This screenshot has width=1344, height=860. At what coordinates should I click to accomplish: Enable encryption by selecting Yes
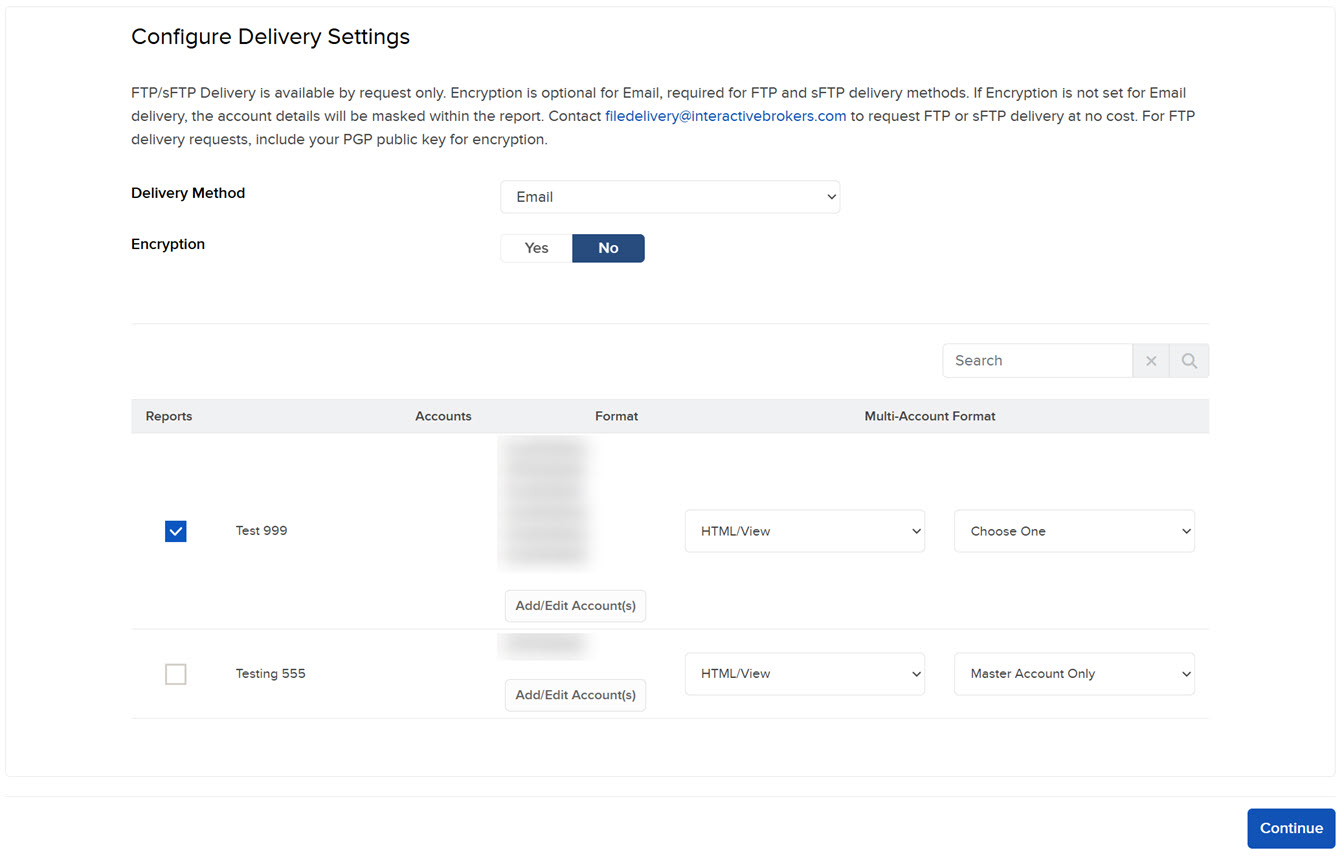click(536, 248)
